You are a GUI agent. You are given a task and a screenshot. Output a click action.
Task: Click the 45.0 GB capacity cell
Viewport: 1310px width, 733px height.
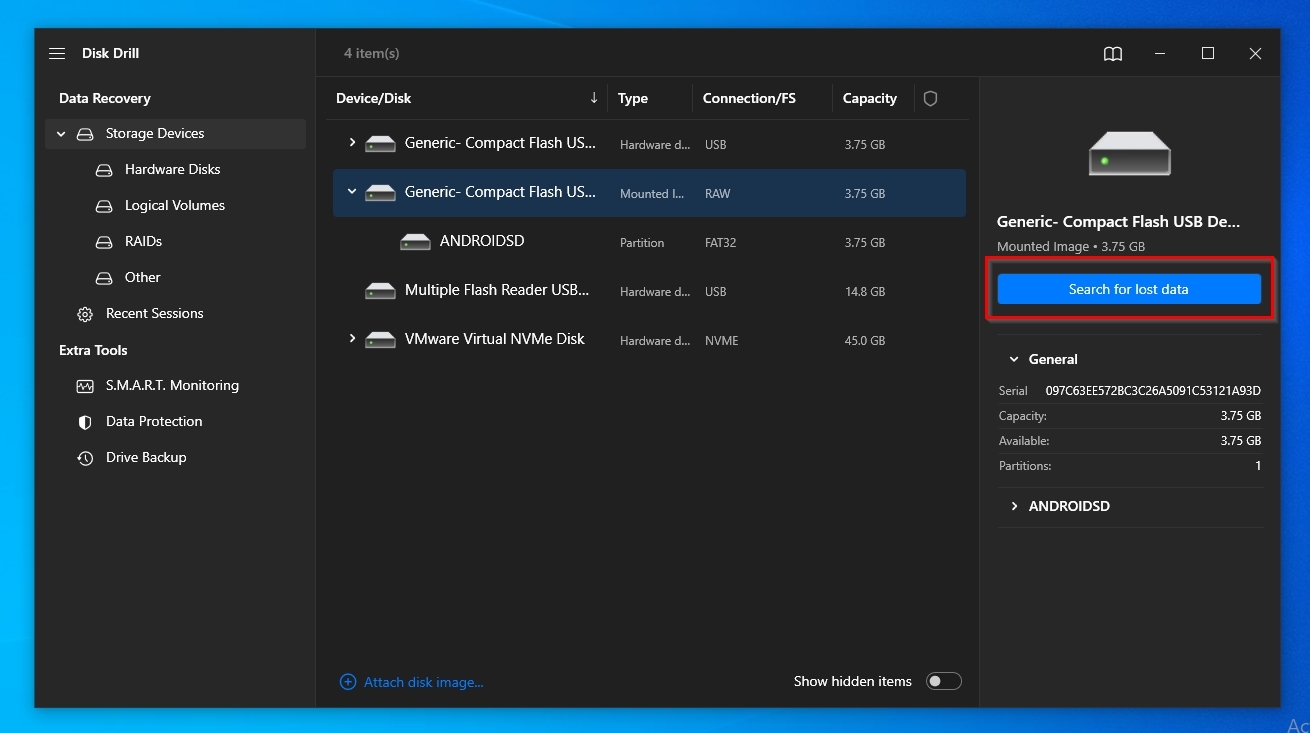point(865,341)
